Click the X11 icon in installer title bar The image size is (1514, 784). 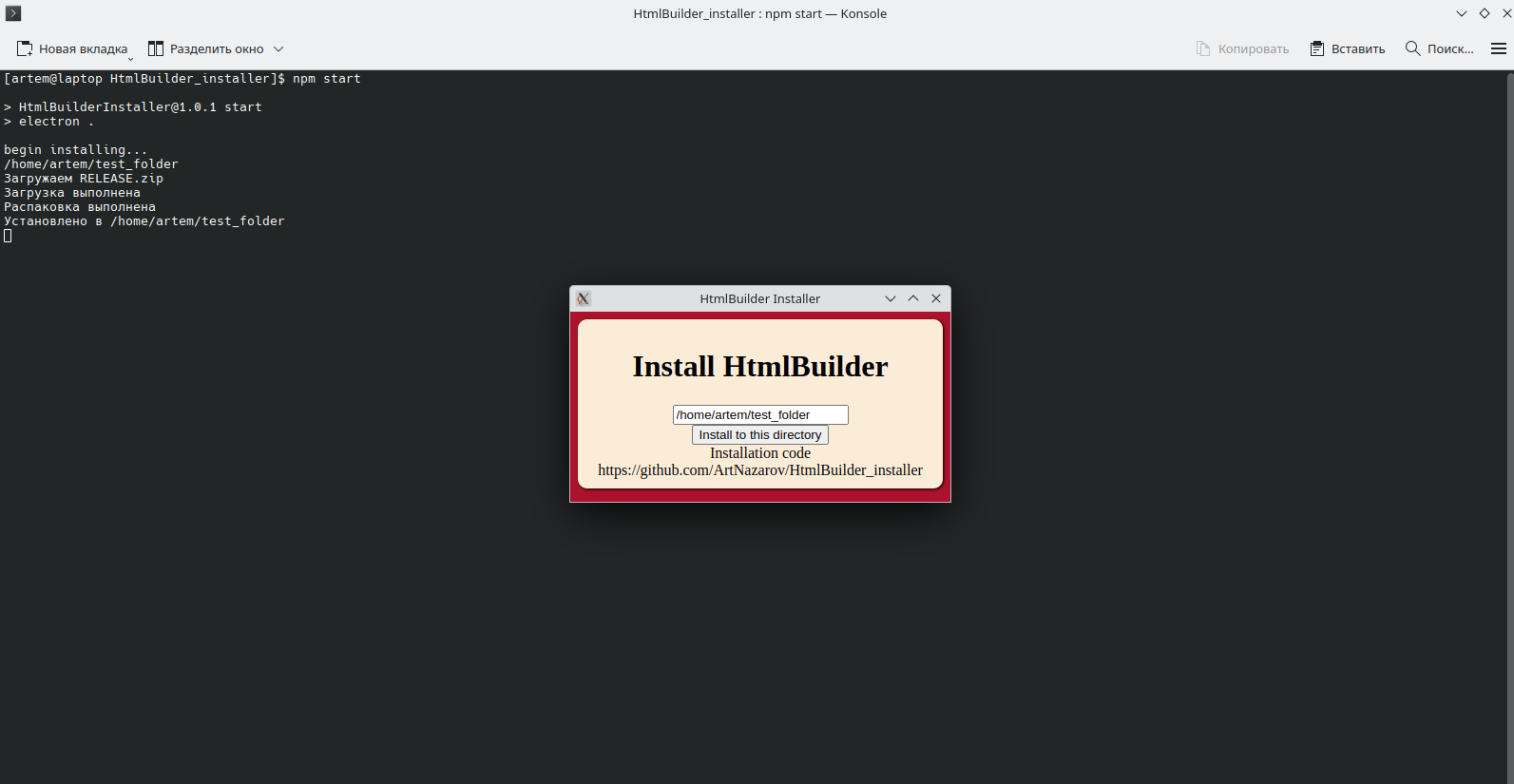pyautogui.click(x=584, y=298)
